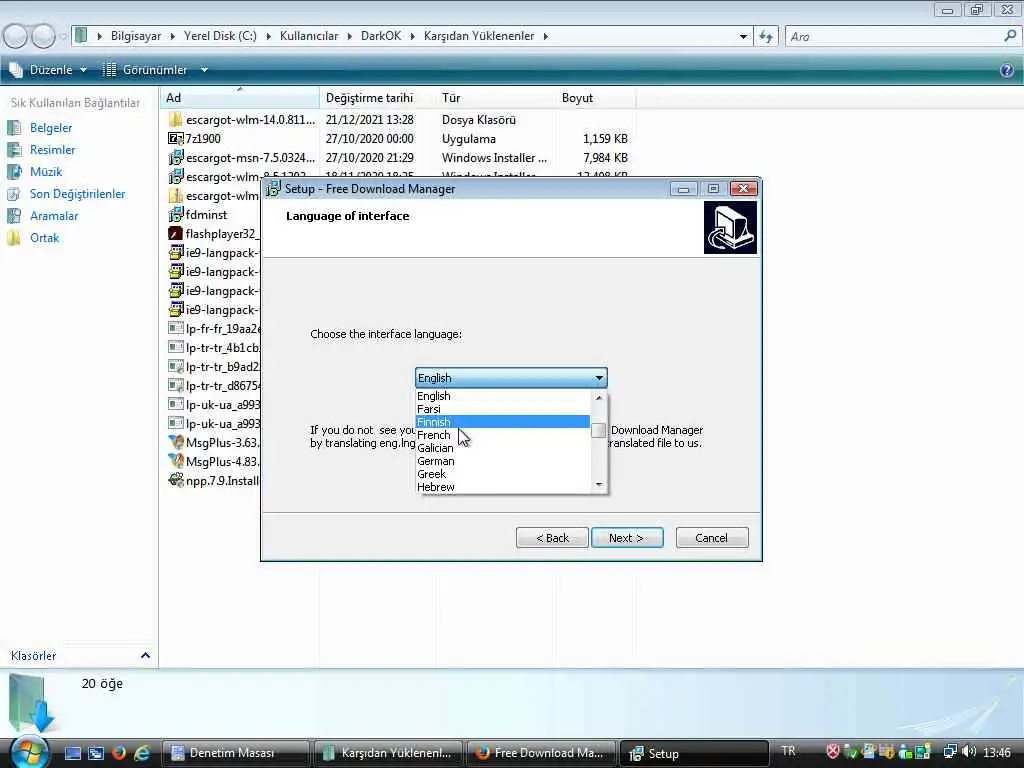Sort files by the Ad column
1024x768 pixels.
point(240,98)
